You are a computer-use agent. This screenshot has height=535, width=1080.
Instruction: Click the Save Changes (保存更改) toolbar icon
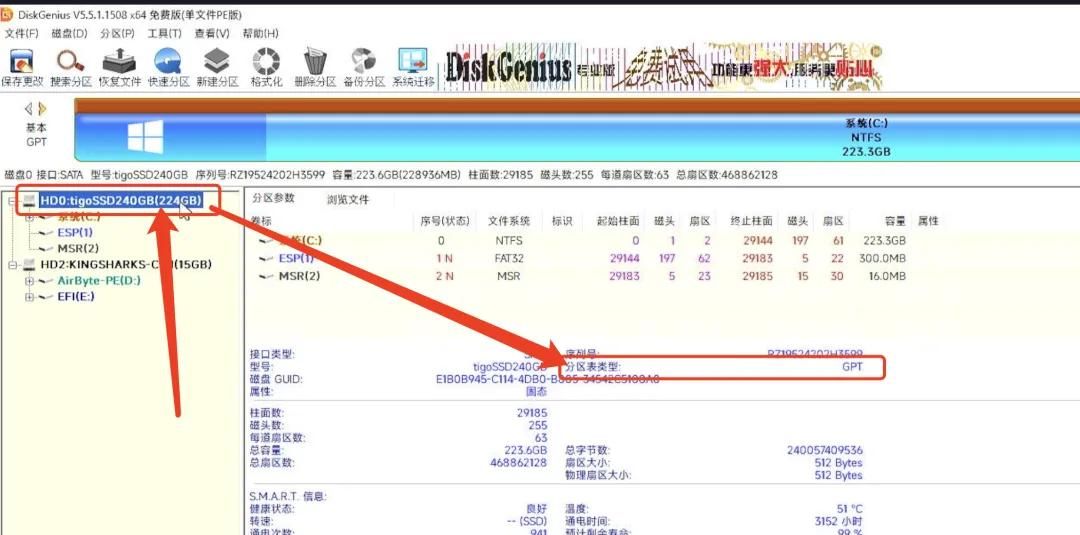pos(22,67)
